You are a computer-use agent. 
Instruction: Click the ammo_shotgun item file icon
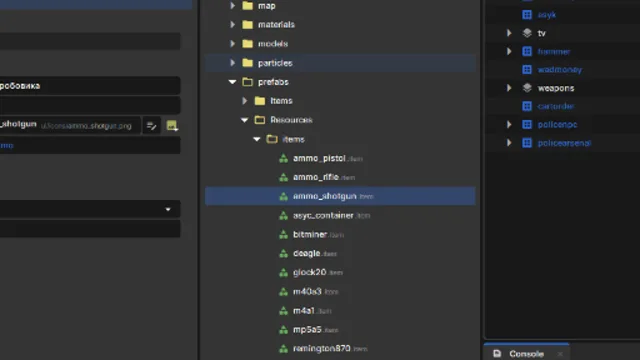(x=283, y=196)
